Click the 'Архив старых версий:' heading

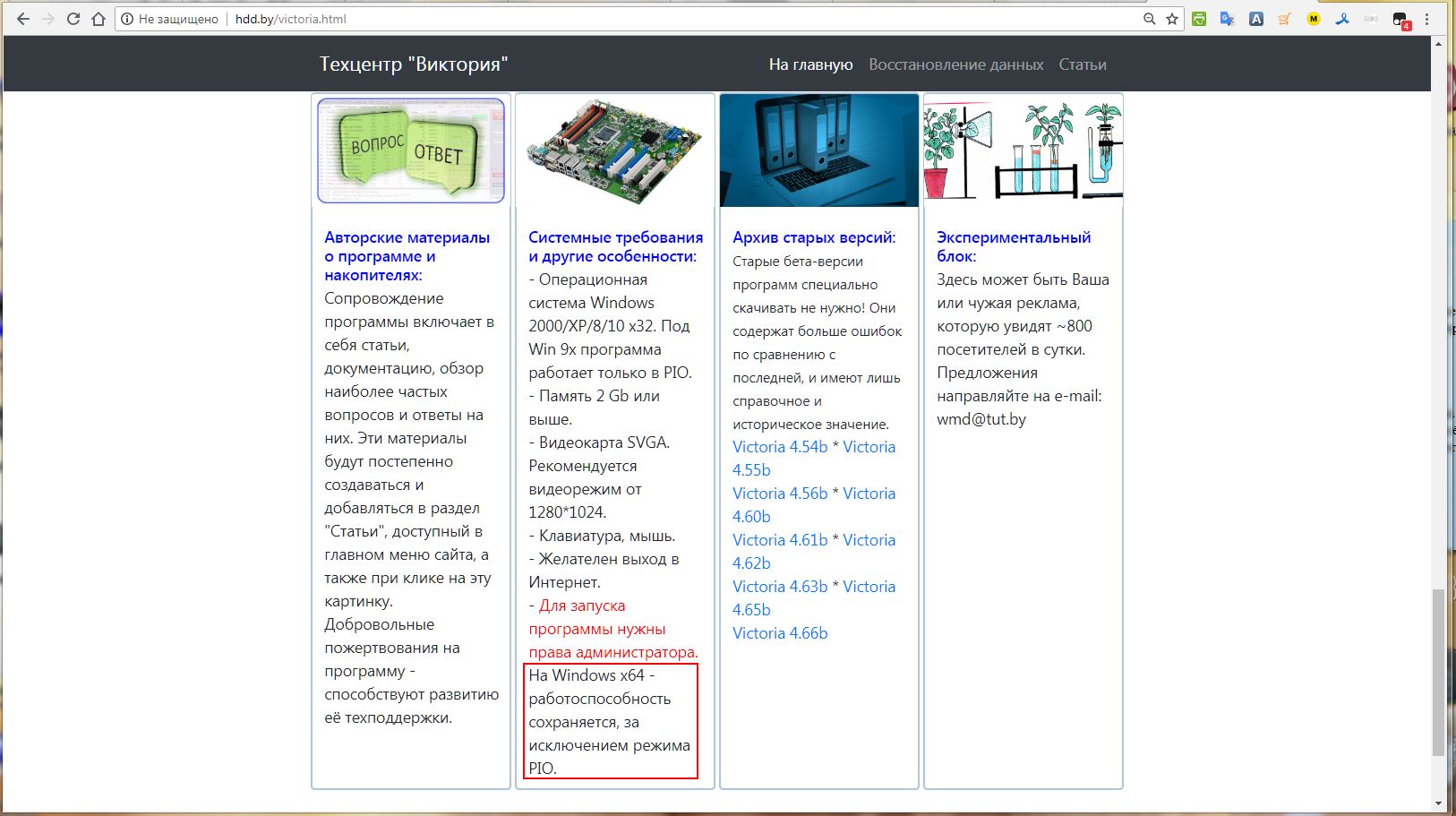pos(814,237)
